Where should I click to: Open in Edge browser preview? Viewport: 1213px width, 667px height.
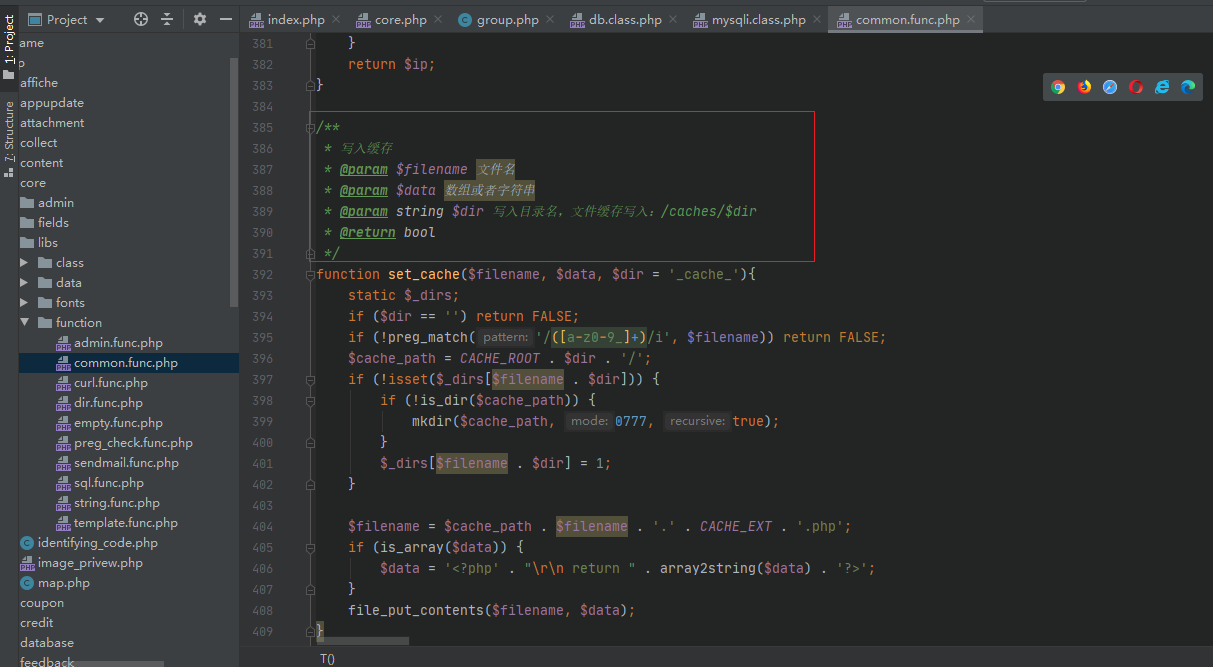[1188, 87]
